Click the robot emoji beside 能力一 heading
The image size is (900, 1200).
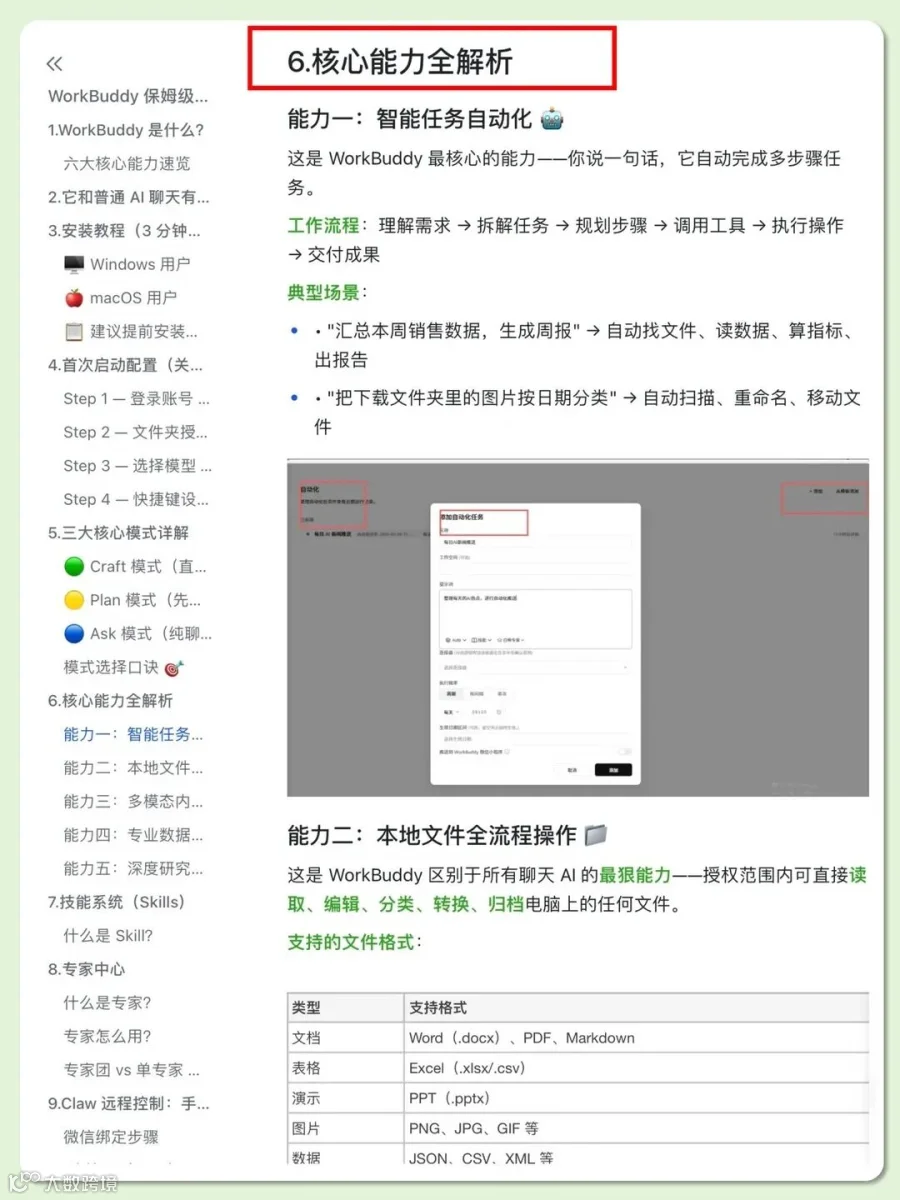(552, 120)
